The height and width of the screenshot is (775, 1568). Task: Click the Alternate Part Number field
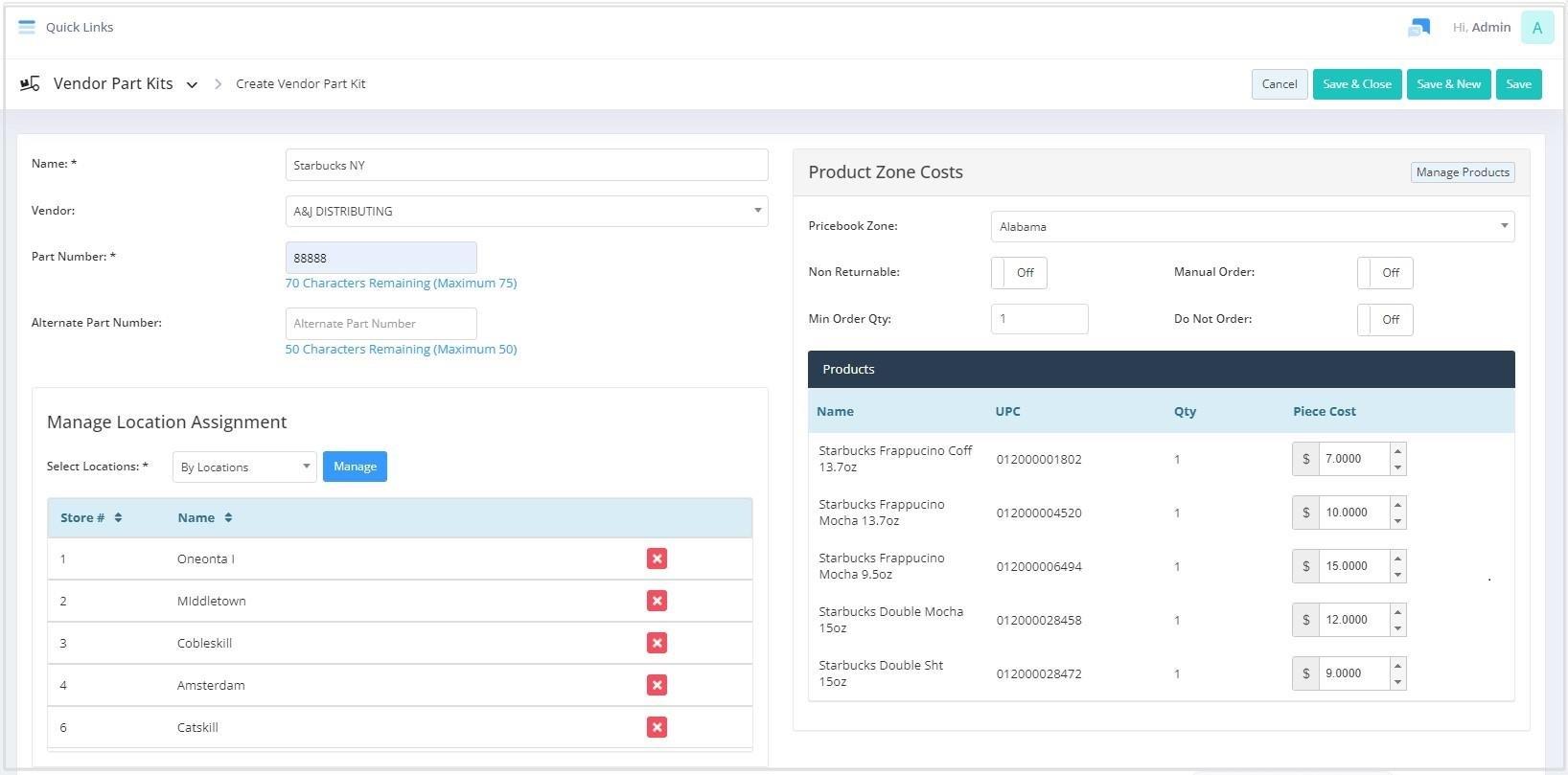[x=380, y=324]
